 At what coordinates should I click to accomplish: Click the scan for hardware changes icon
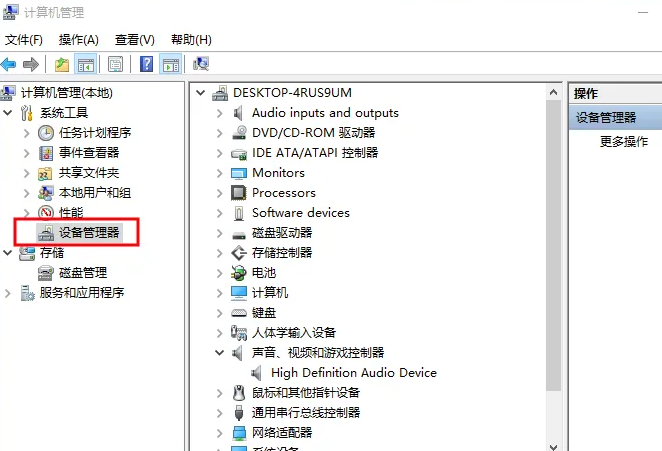(x=200, y=65)
